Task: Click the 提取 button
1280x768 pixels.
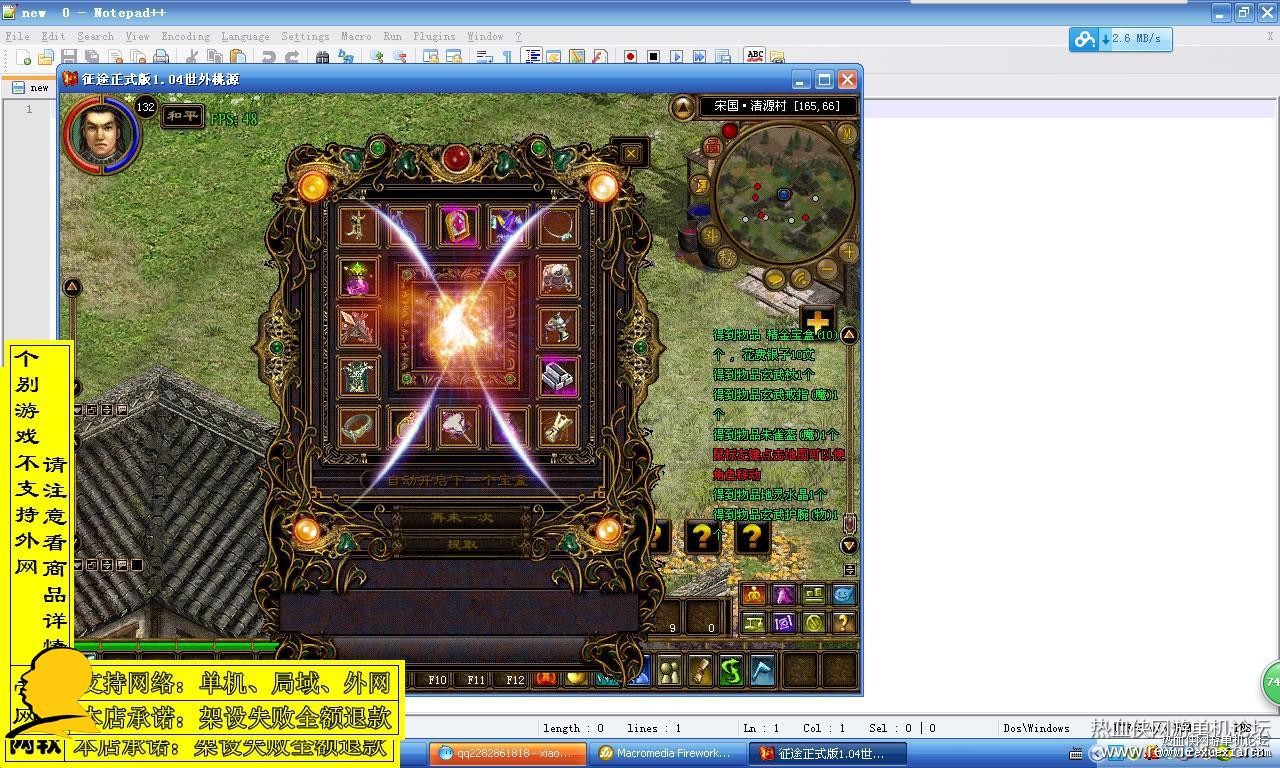Action: [x=461, y=544]
